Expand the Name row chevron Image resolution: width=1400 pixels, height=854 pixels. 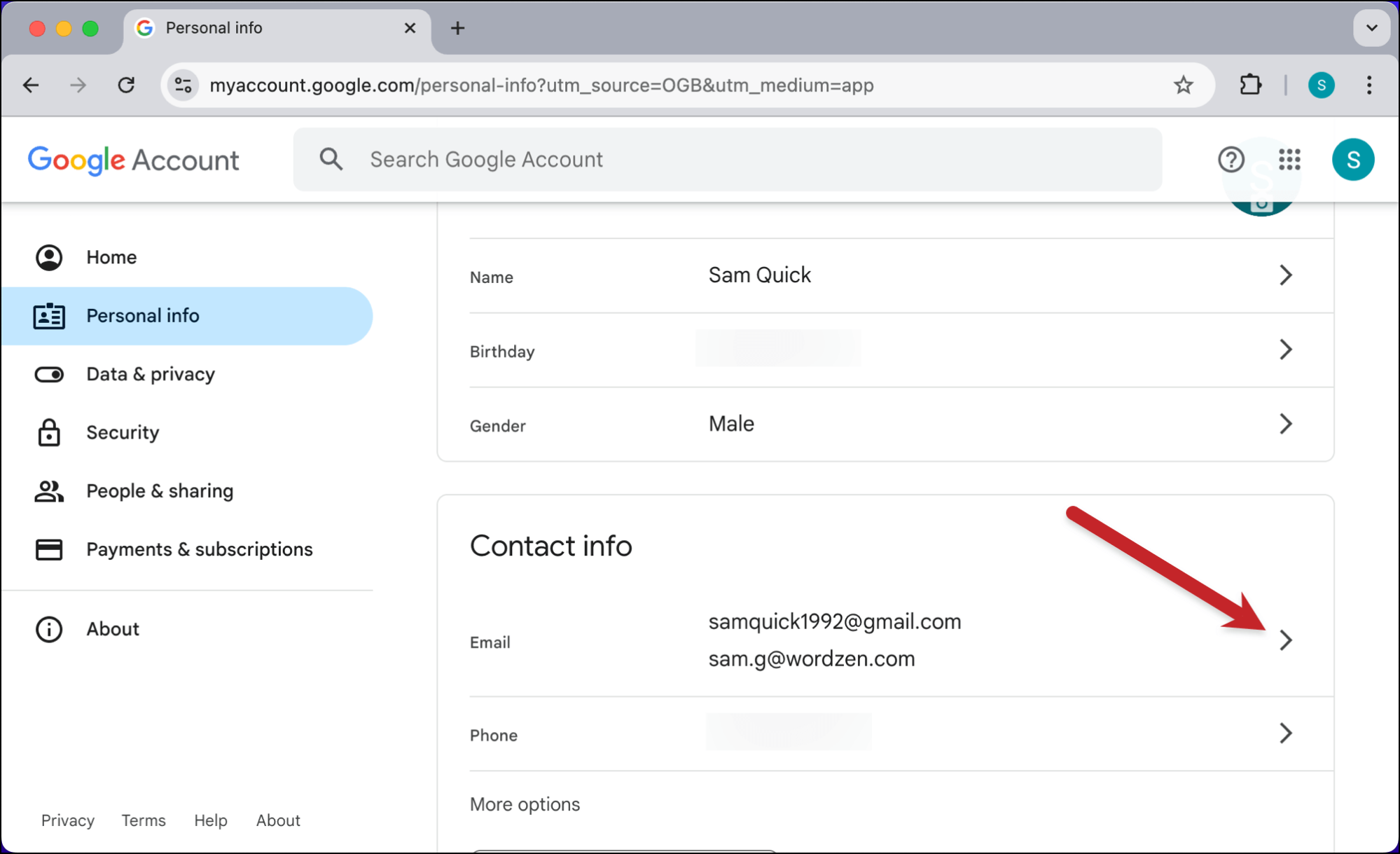[x=1286, y=275]
